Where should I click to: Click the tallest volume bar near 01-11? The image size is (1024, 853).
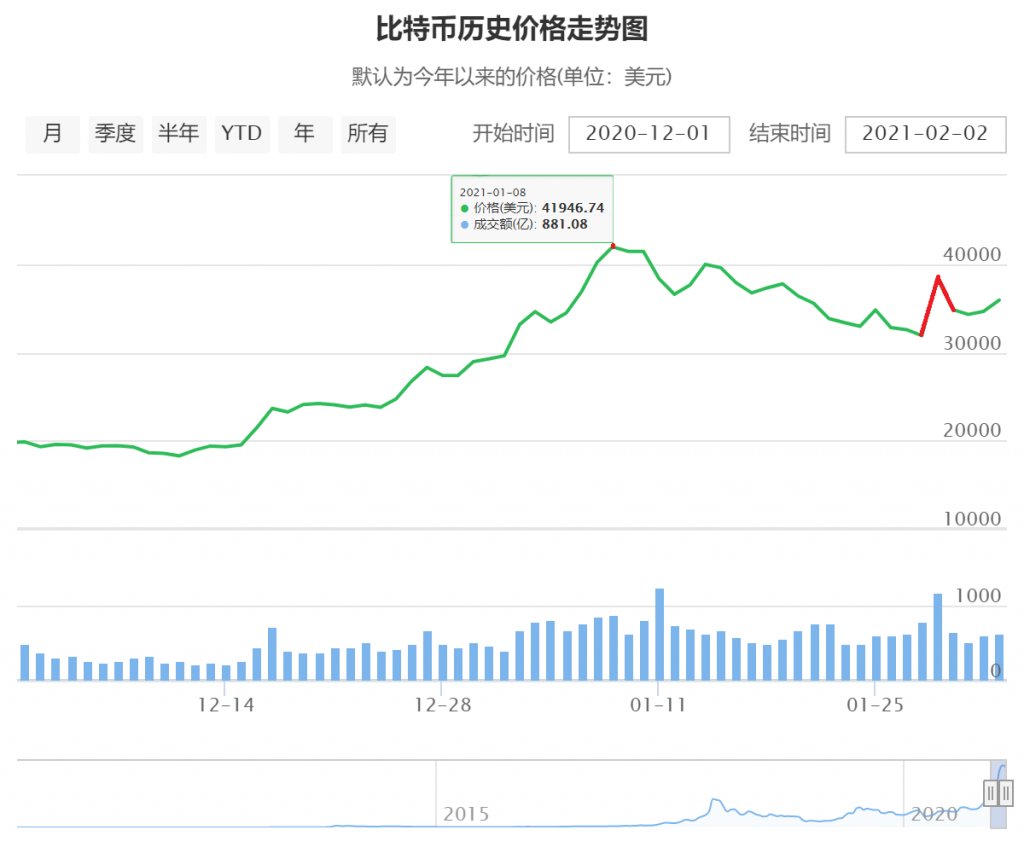click(x=660, y=634)
